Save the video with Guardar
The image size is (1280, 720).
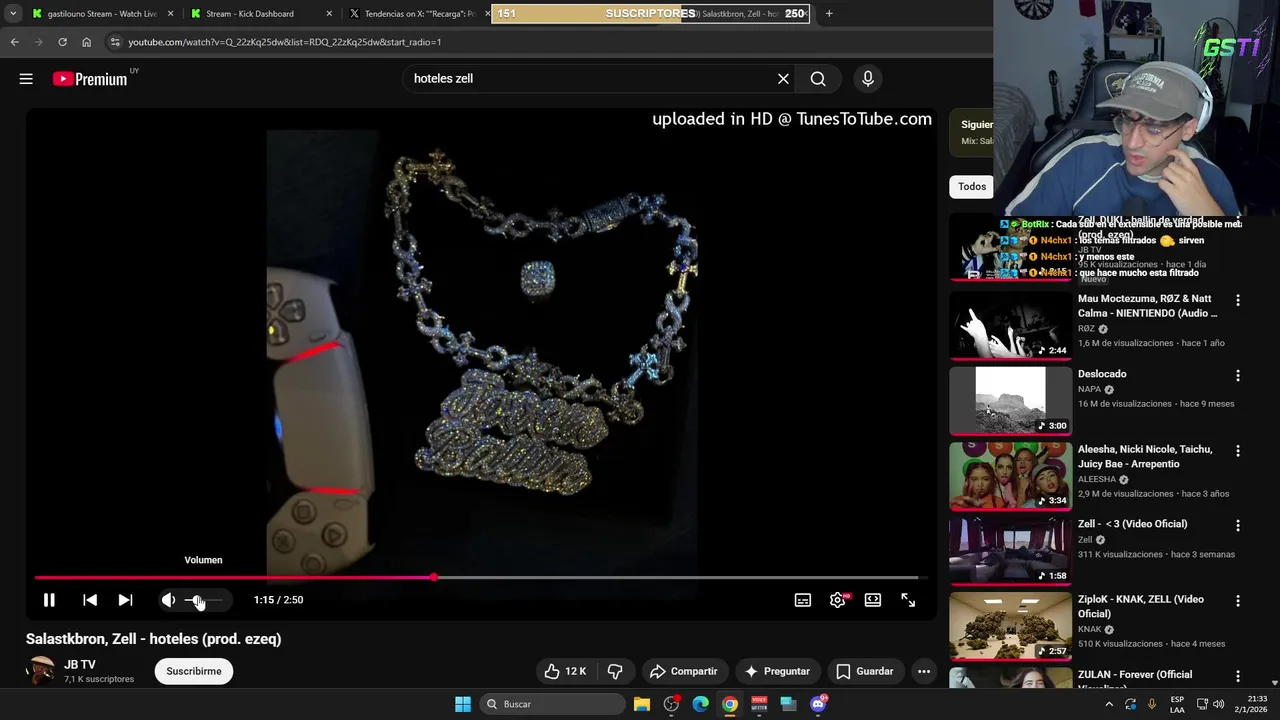pos(864,671)
